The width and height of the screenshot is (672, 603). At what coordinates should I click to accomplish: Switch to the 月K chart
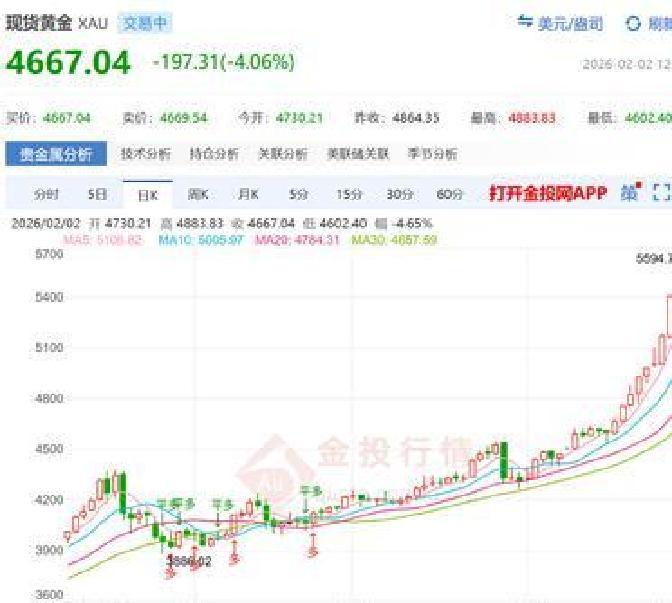pos(248,195)
